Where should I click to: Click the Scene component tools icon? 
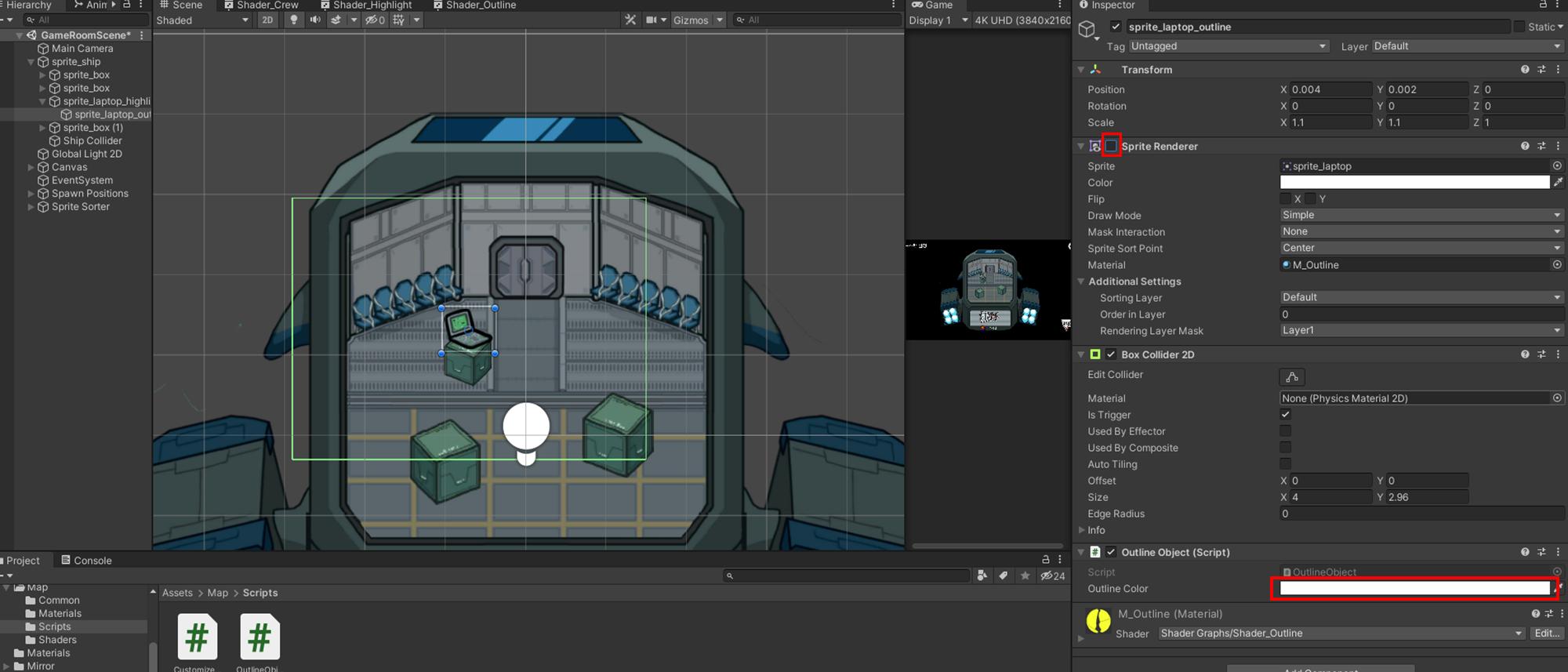coord(630,20)
